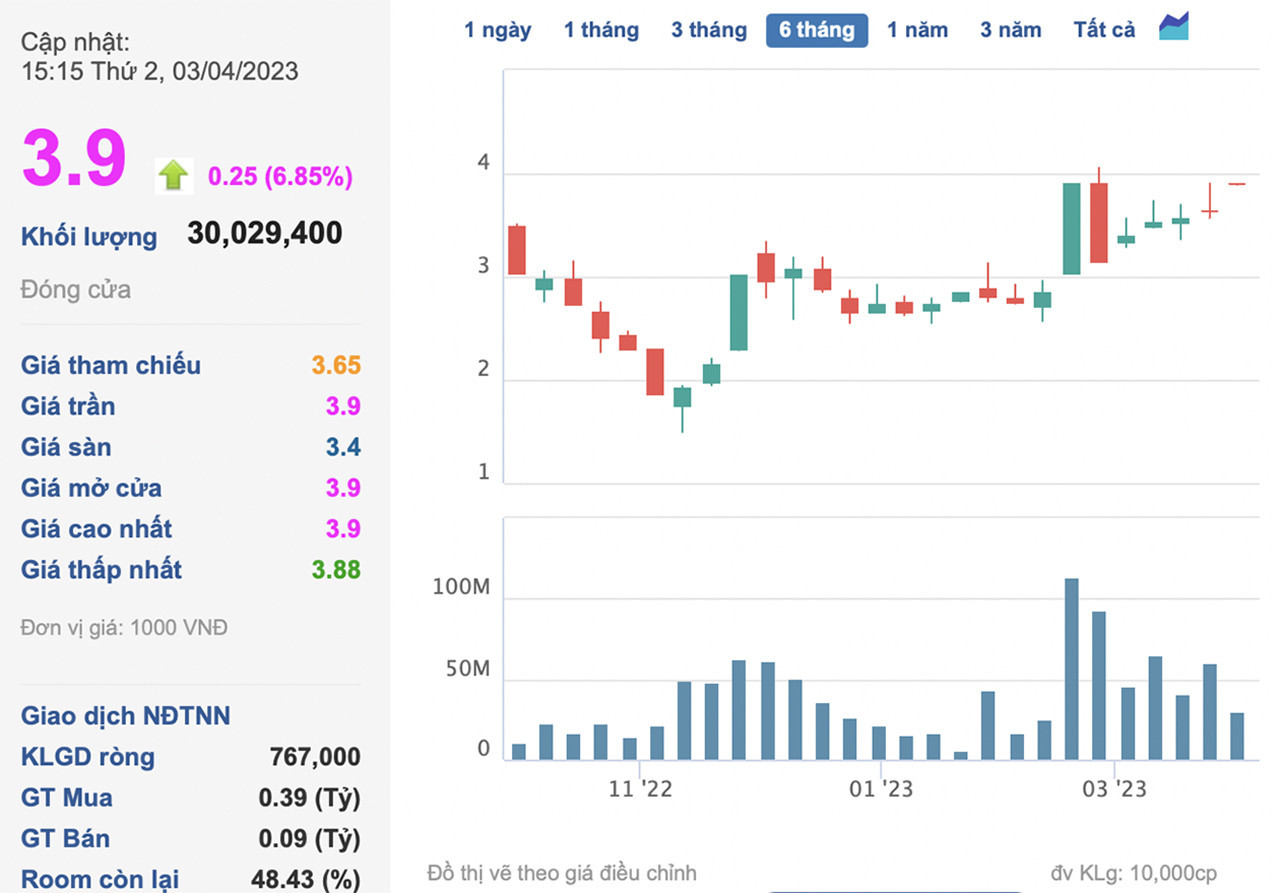Viewport: 1280px width, 893px height.
Task: Click the first red candlestick on left
Action: pos(517,249)
